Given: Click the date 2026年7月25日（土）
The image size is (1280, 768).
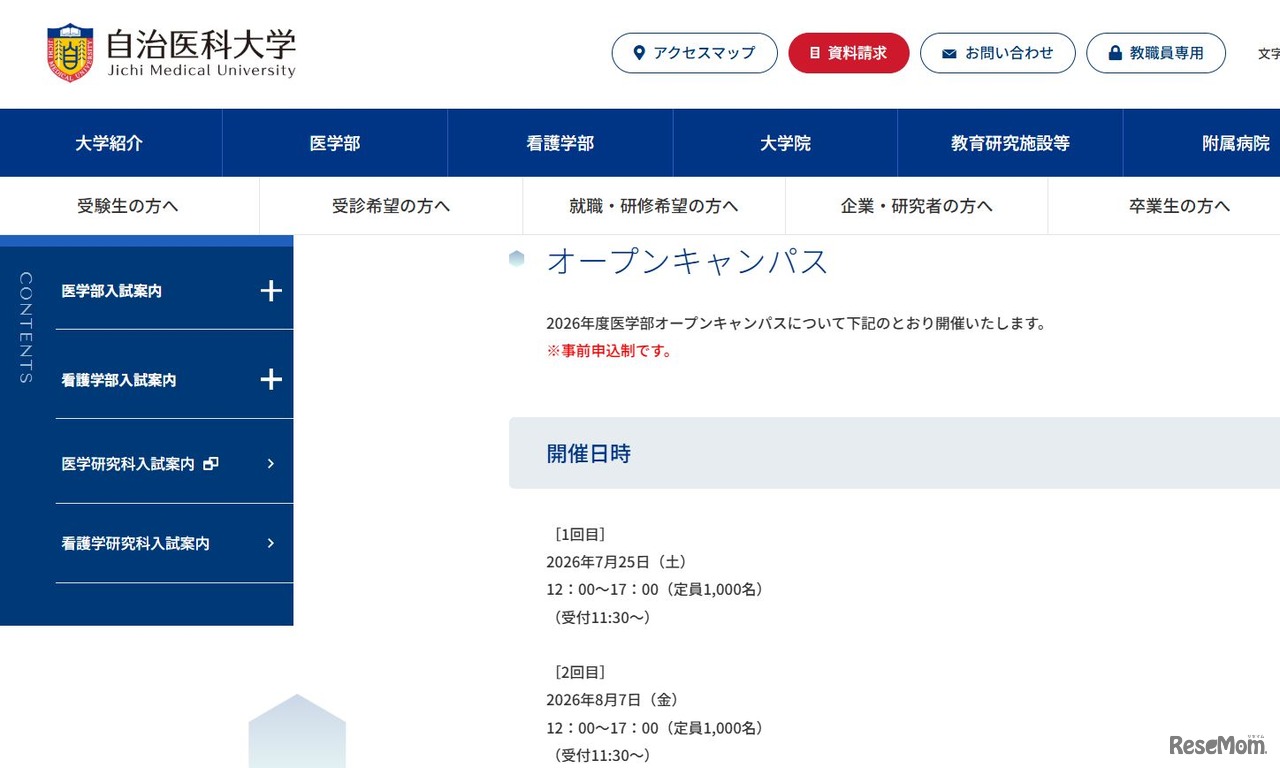Looking at the screenshot, I should click(617, 562).
